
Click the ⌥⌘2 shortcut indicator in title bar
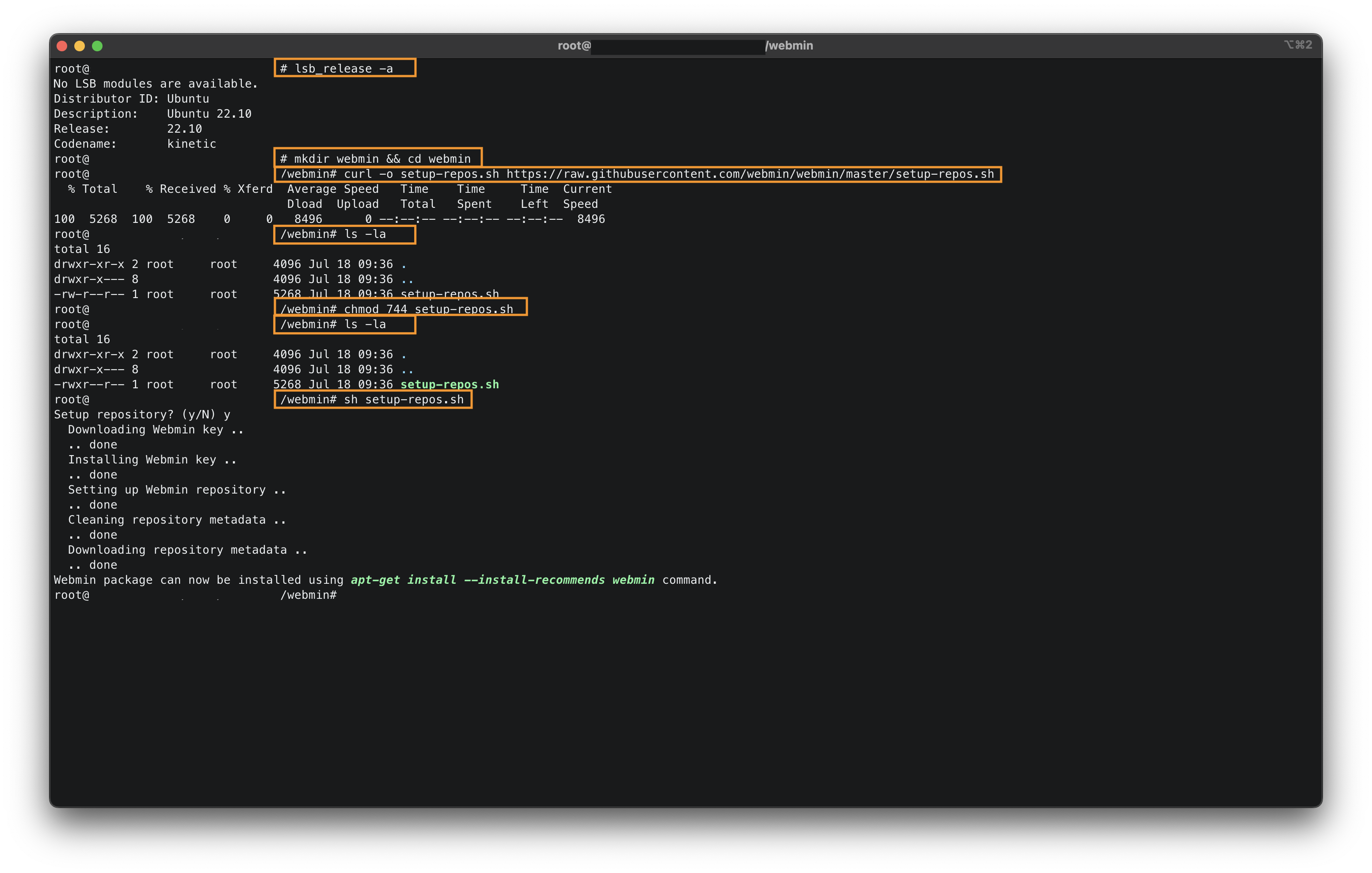tap(1299, 45)
